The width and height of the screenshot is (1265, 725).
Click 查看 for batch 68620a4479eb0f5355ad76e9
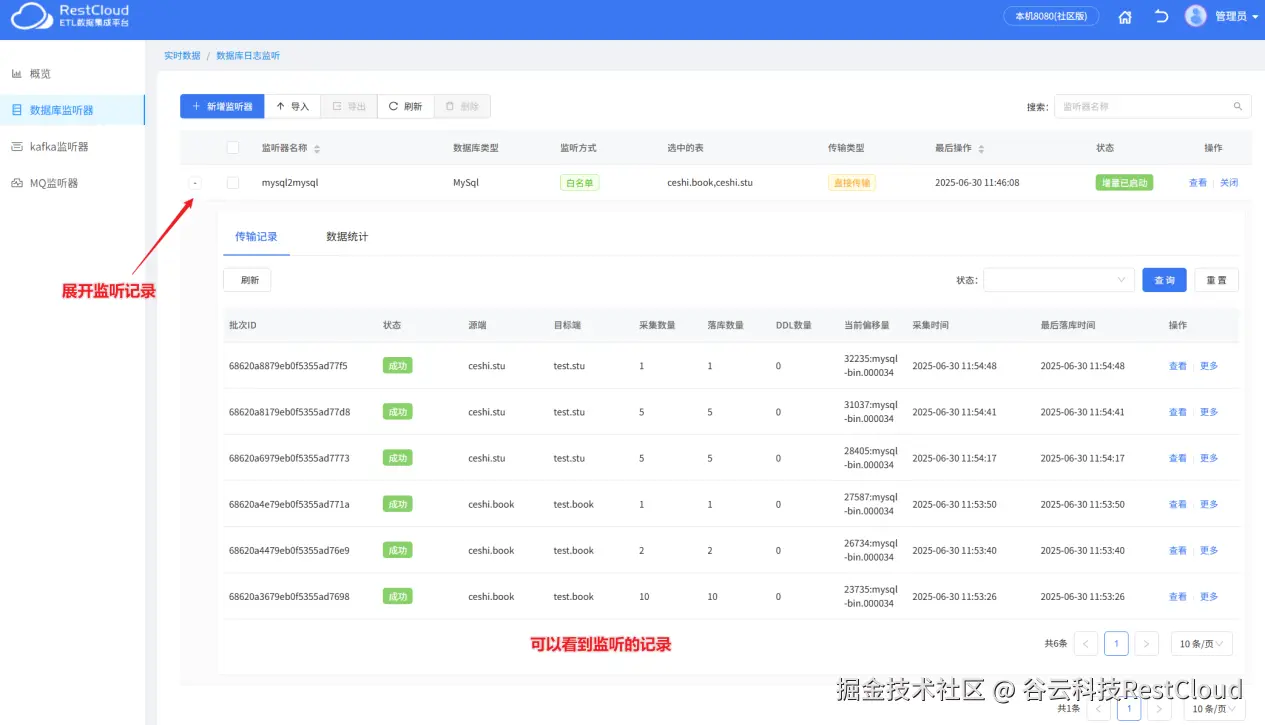click(1178, 550)
